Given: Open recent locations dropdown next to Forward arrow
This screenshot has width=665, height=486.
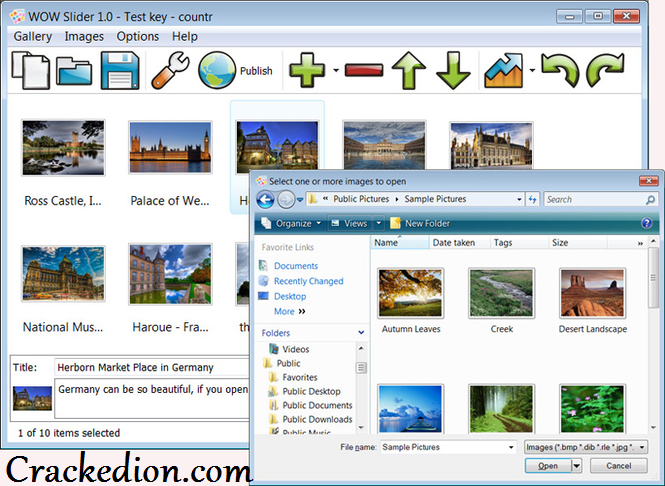Looking at the screenshot, I should tap(300, 199).
